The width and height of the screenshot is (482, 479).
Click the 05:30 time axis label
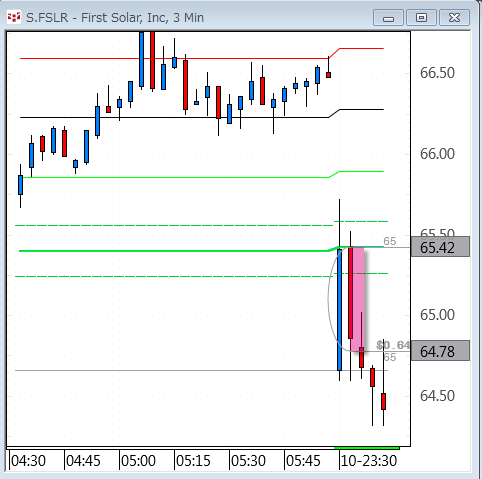coord(248,461)
